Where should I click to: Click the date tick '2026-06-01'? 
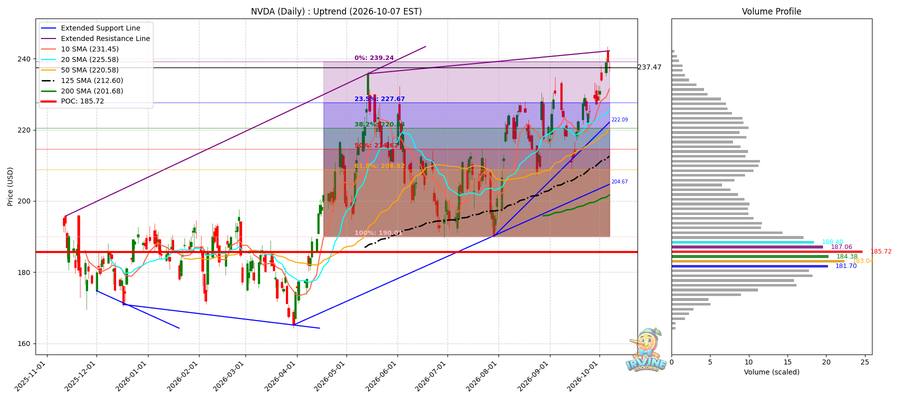384,376
